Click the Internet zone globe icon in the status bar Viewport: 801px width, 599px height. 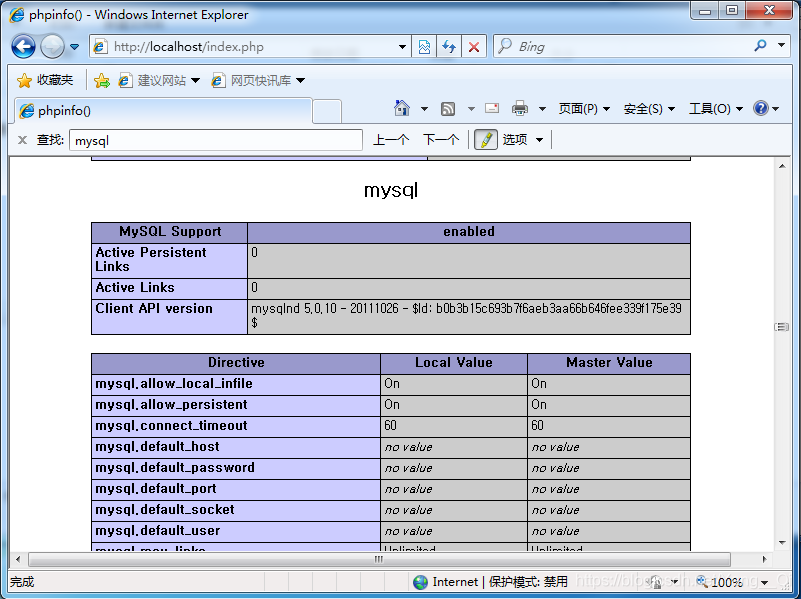[420, 582]
